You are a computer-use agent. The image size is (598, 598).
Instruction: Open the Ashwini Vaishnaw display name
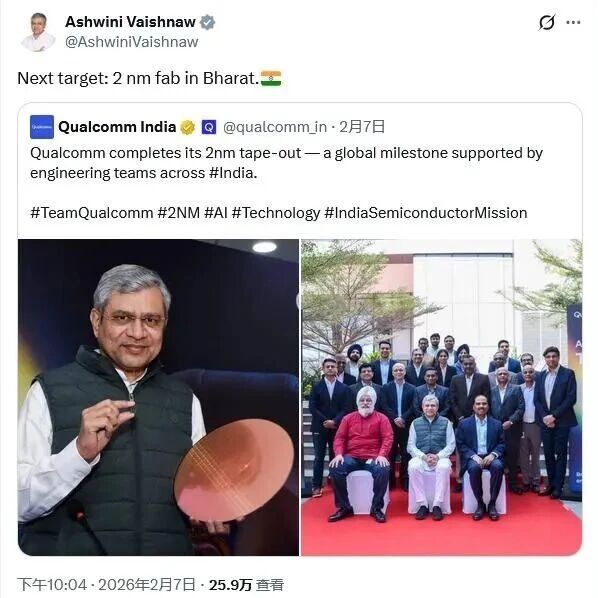click(130, 22)
